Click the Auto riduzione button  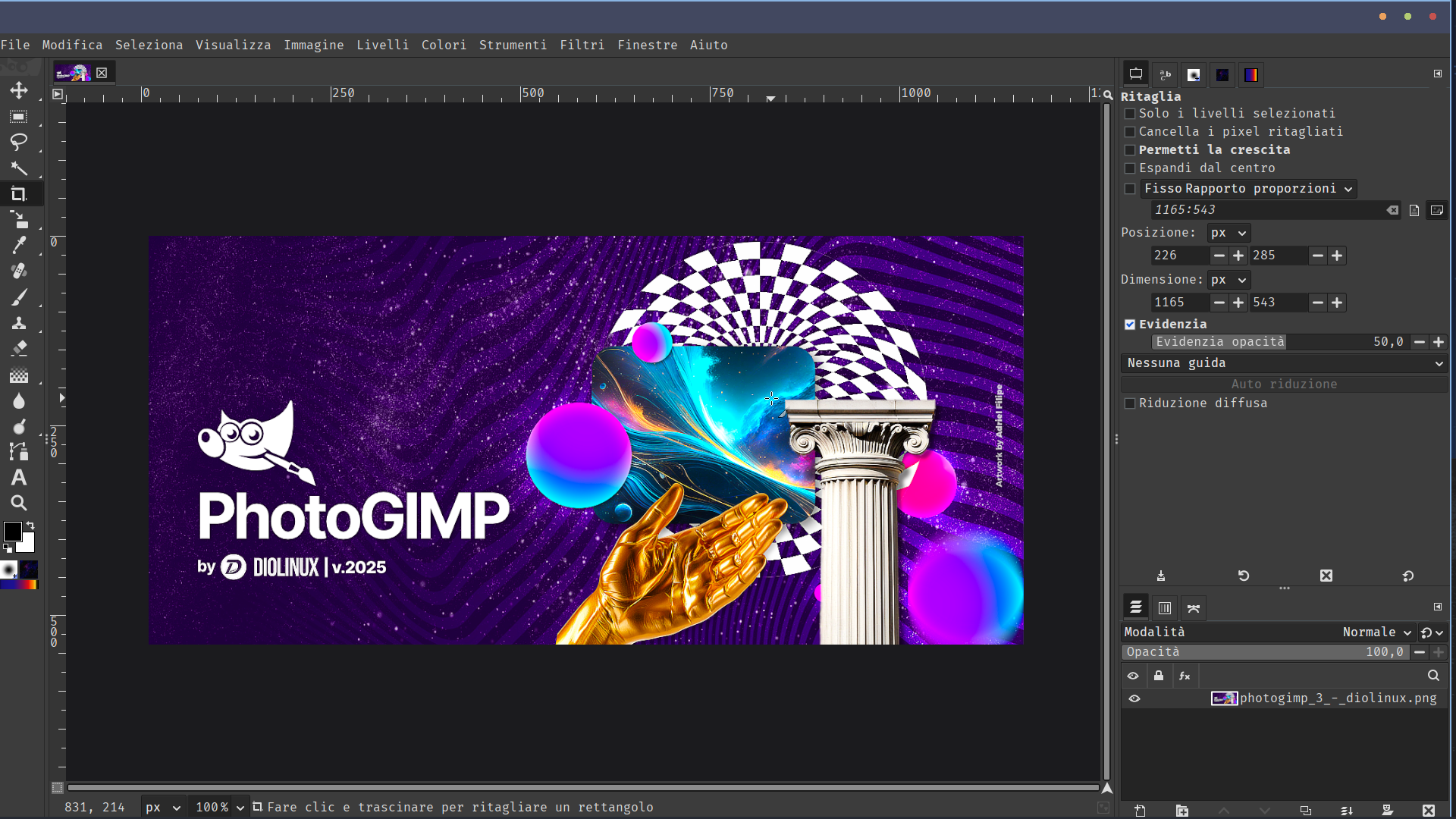(1285, 384)
